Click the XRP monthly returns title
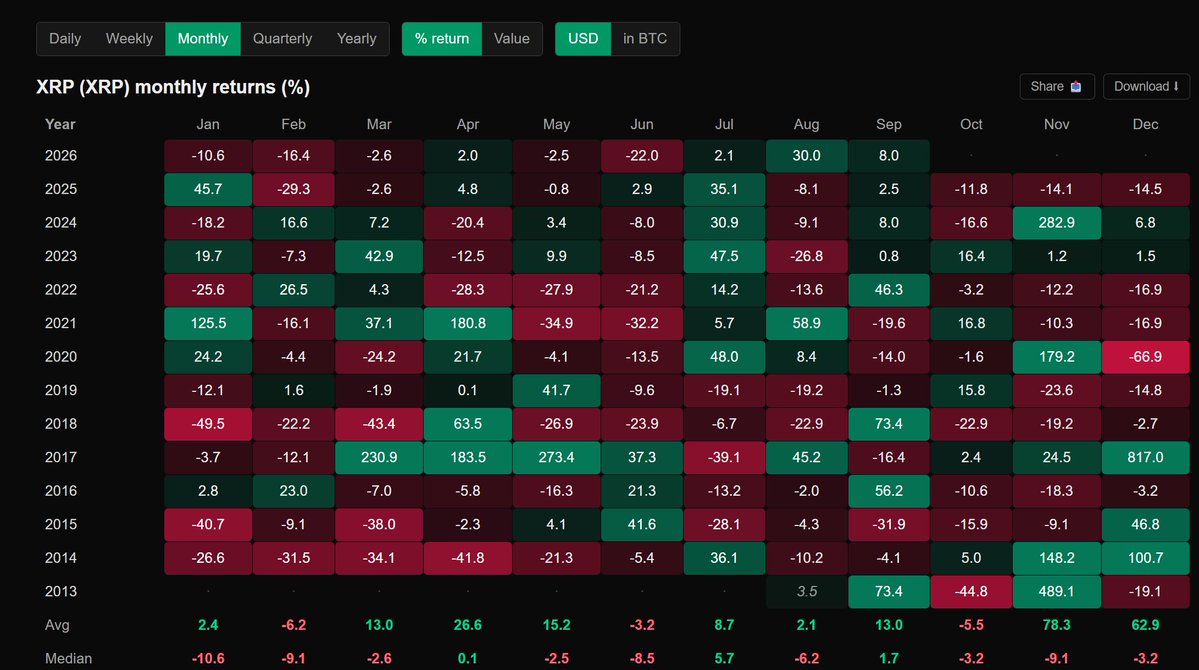 (173, 87)
